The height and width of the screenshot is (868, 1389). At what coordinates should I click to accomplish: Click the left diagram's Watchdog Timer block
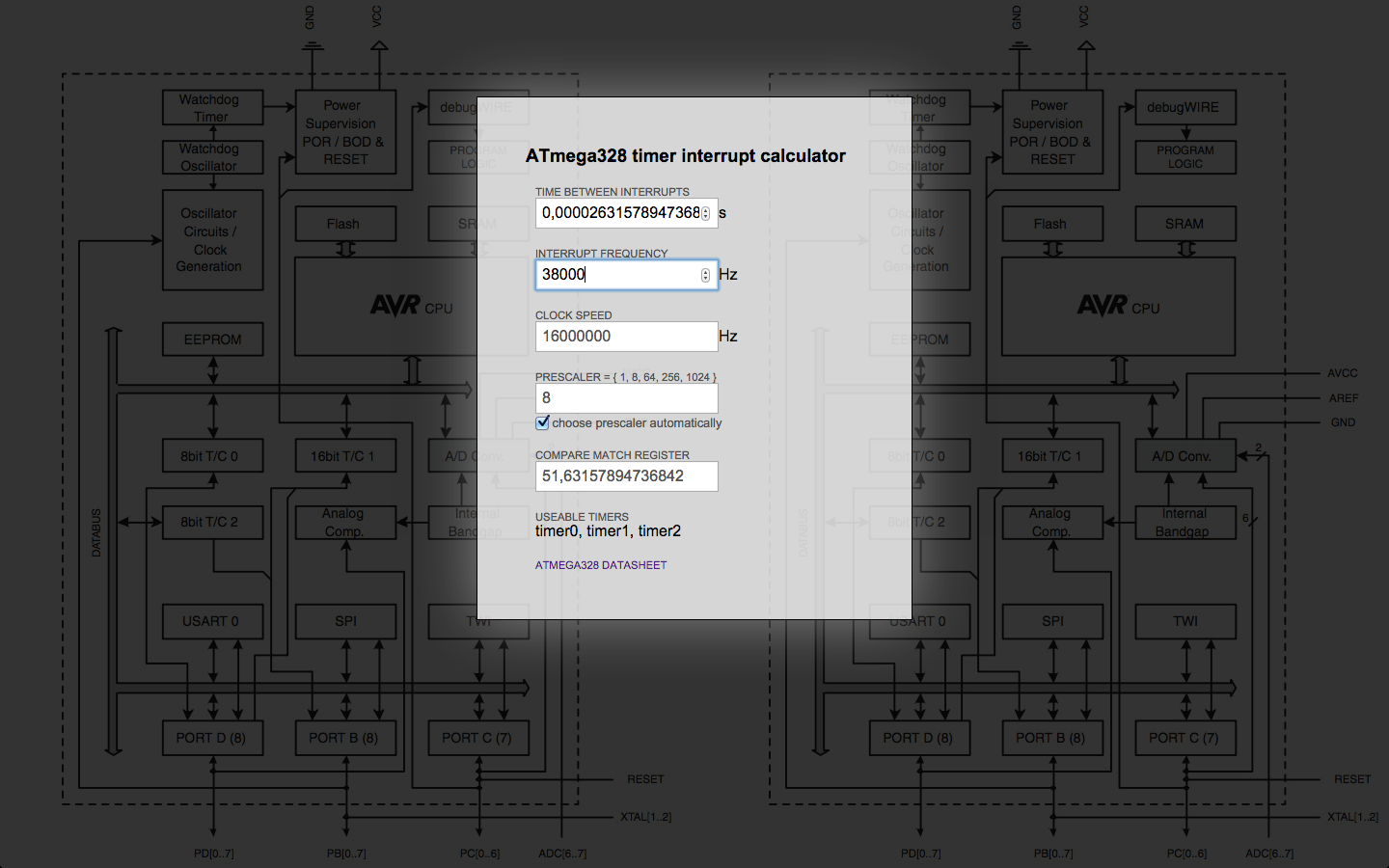[x=212, y=108]
